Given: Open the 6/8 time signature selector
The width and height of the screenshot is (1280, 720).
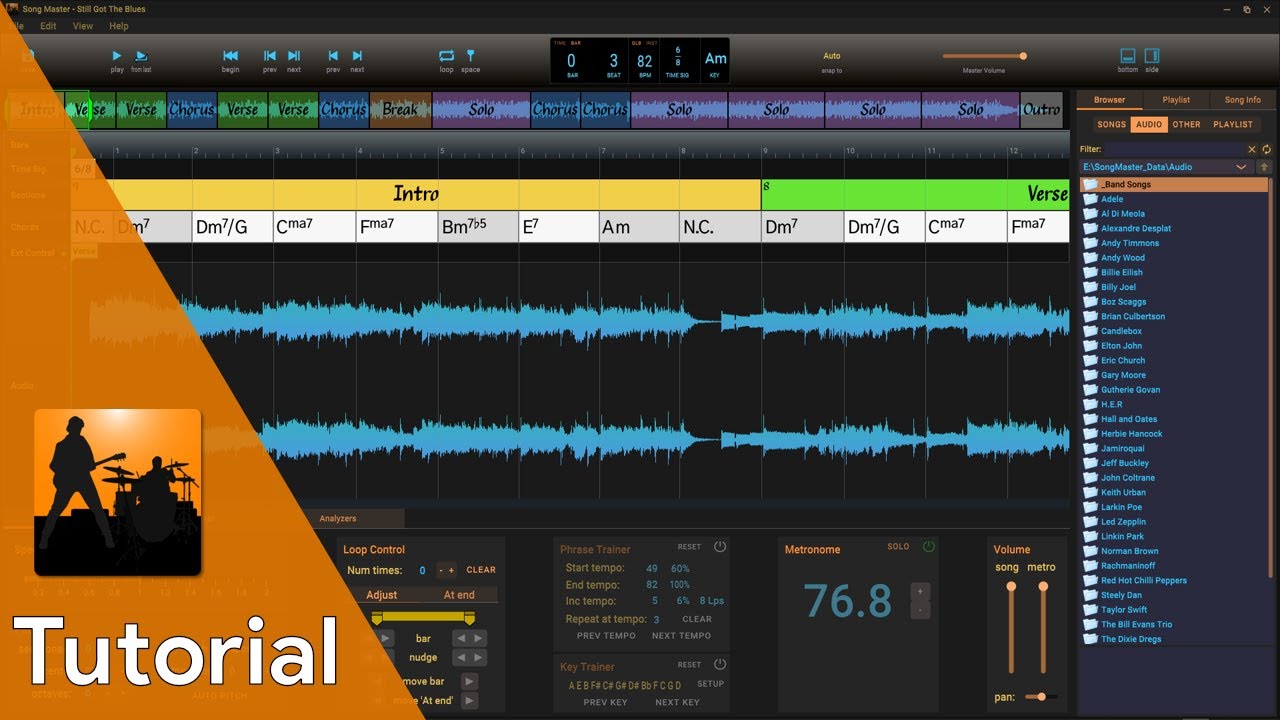Looking at the screenshot, I should tap(678, 54).
